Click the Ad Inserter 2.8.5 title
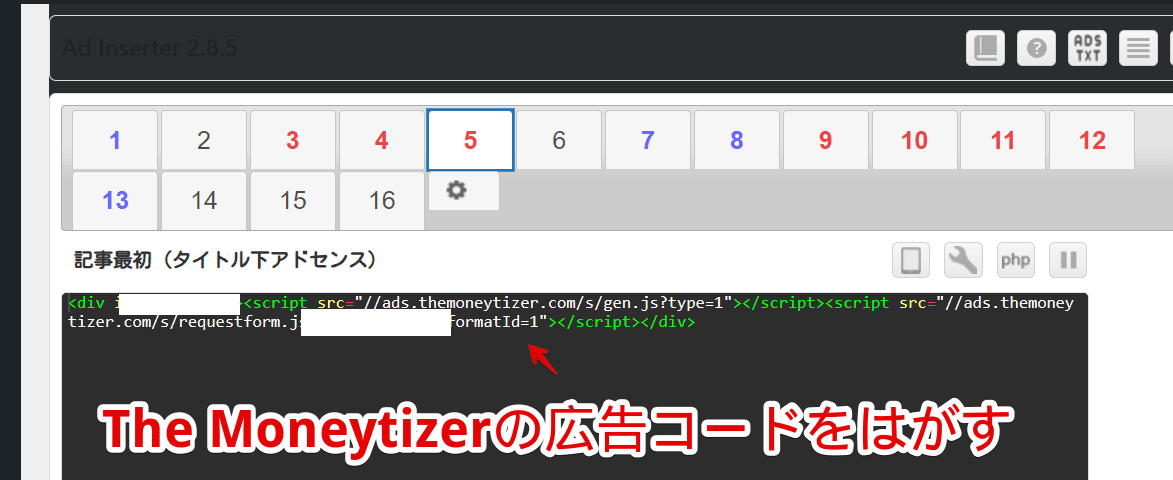Image resolution: width=1173 pixels, height=480 pixels. point(150,49)
